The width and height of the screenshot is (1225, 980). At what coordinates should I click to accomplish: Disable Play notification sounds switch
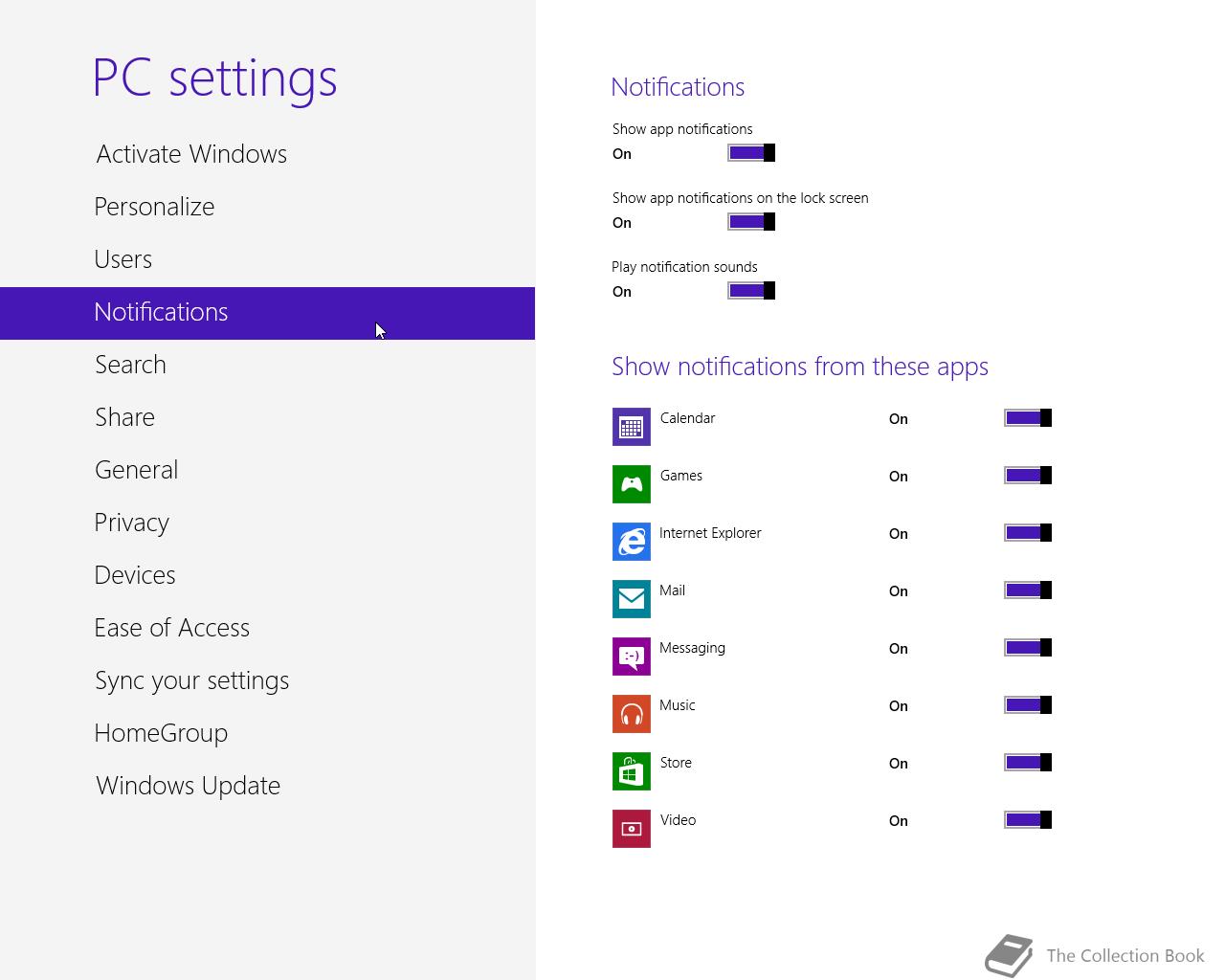(751, 291)
